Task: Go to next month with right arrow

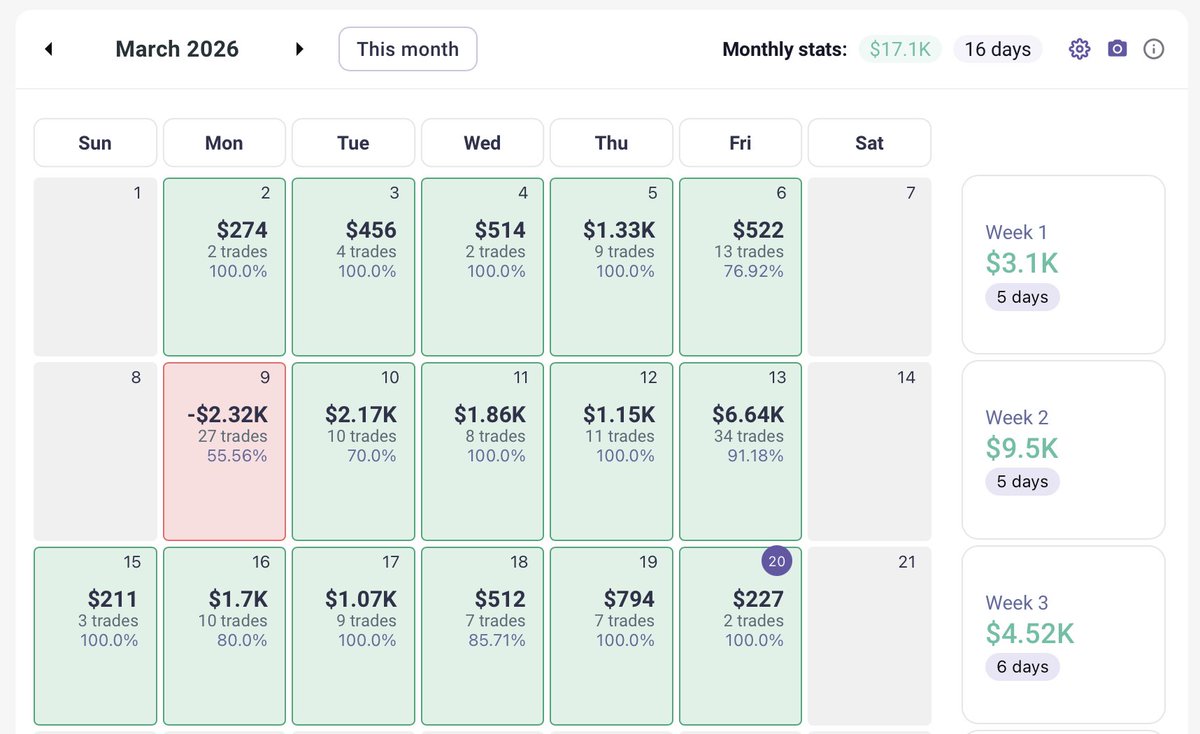Action: click(299, 48)
